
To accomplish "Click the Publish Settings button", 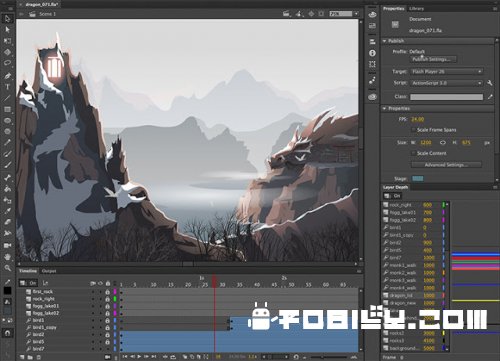I will 433,59.
